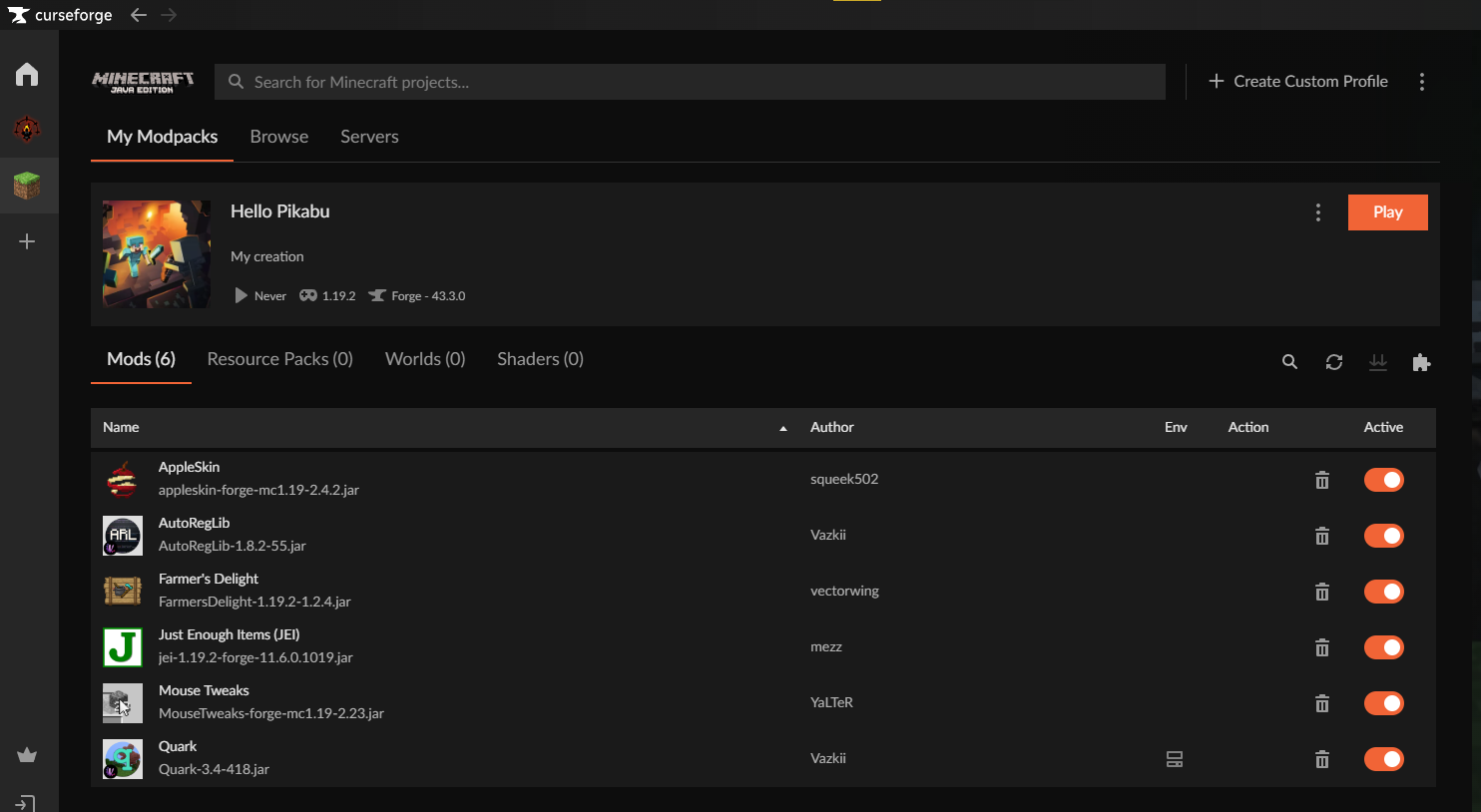Viewport: 1481px width, 812px height.
Task: Click Create Custom Profile
Action: (1298, 82)
